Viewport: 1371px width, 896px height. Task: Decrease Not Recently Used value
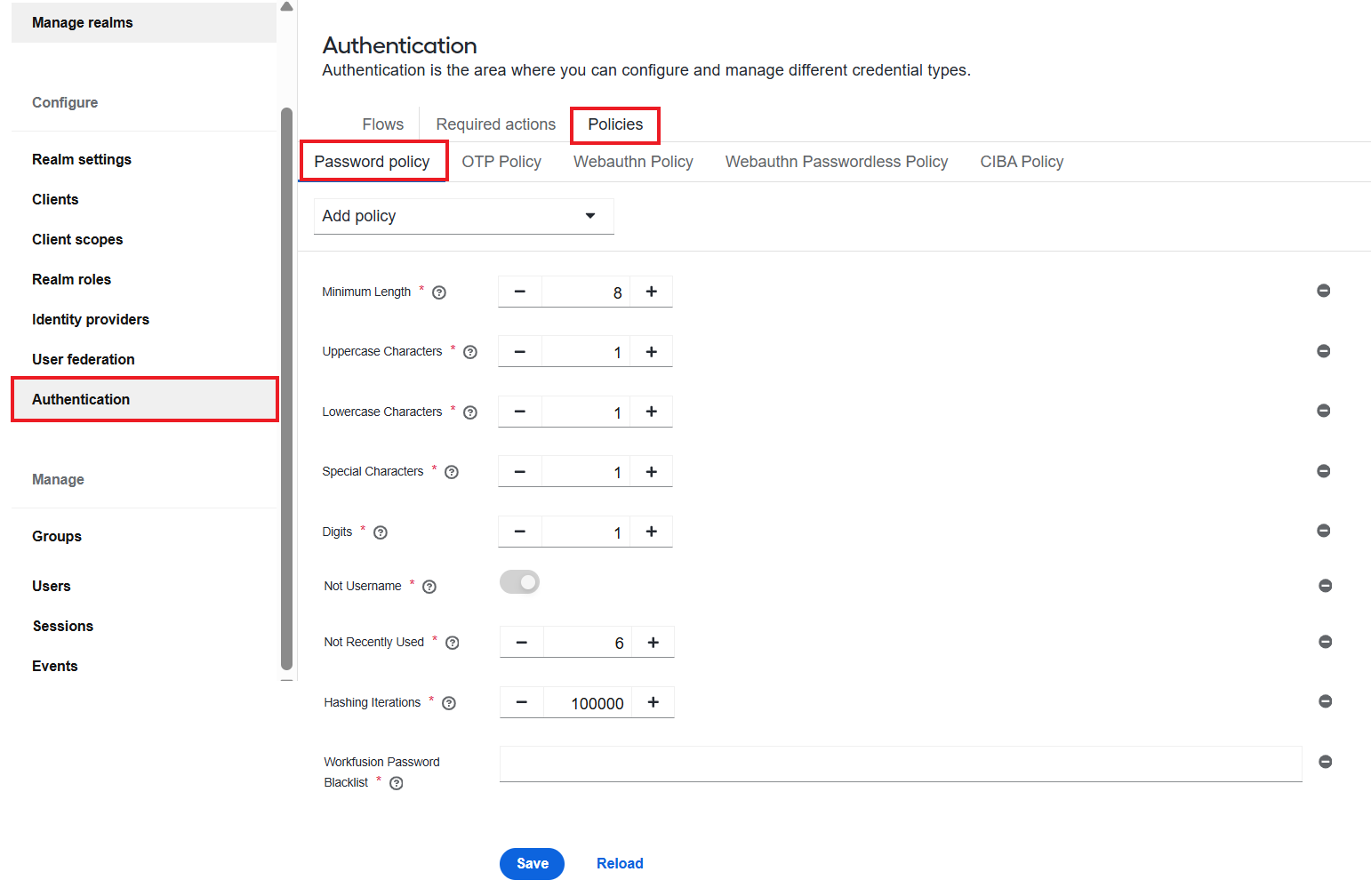point(522,643)
